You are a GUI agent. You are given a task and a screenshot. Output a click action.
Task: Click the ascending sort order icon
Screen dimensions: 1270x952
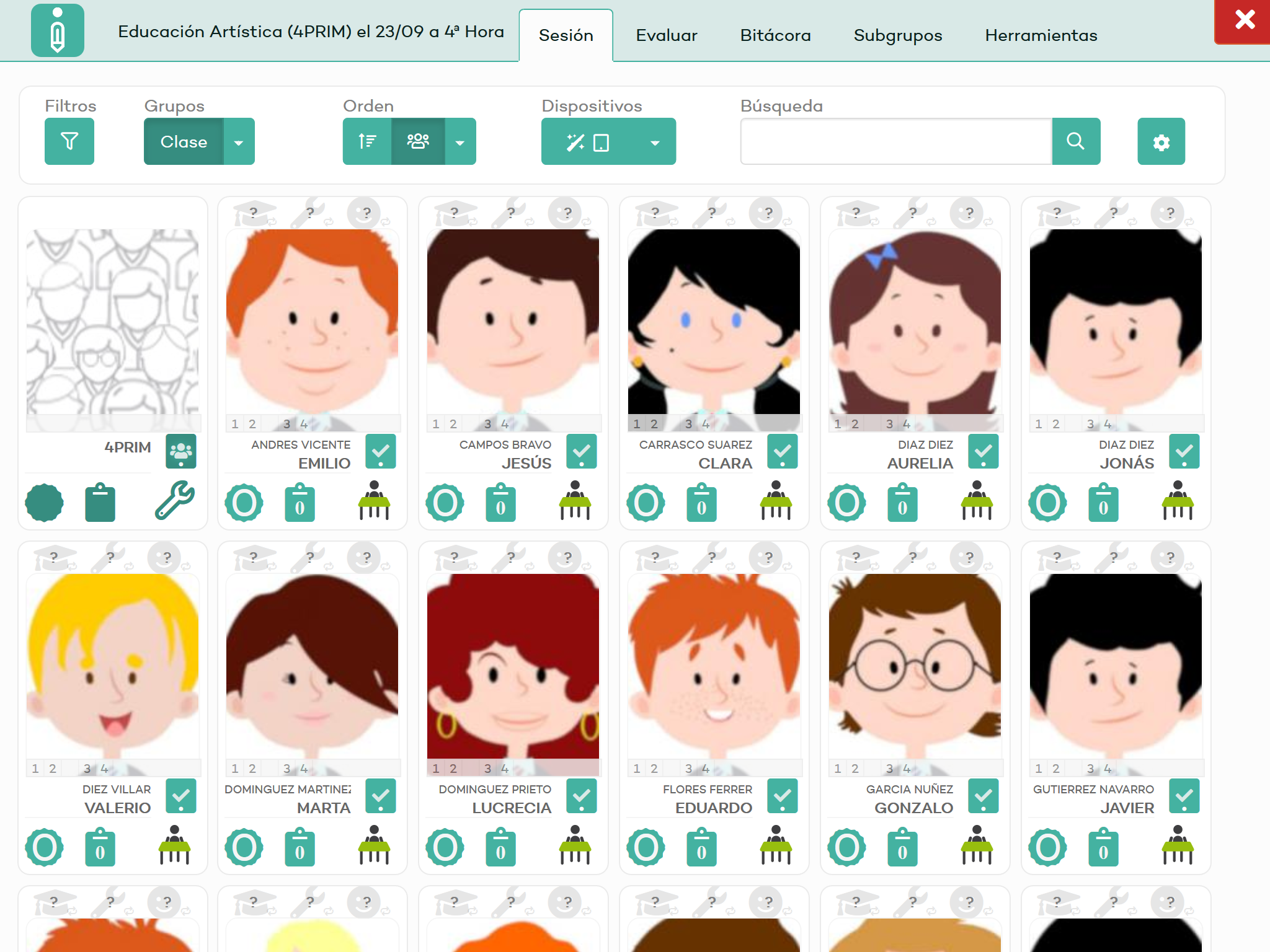pos(367,141)
